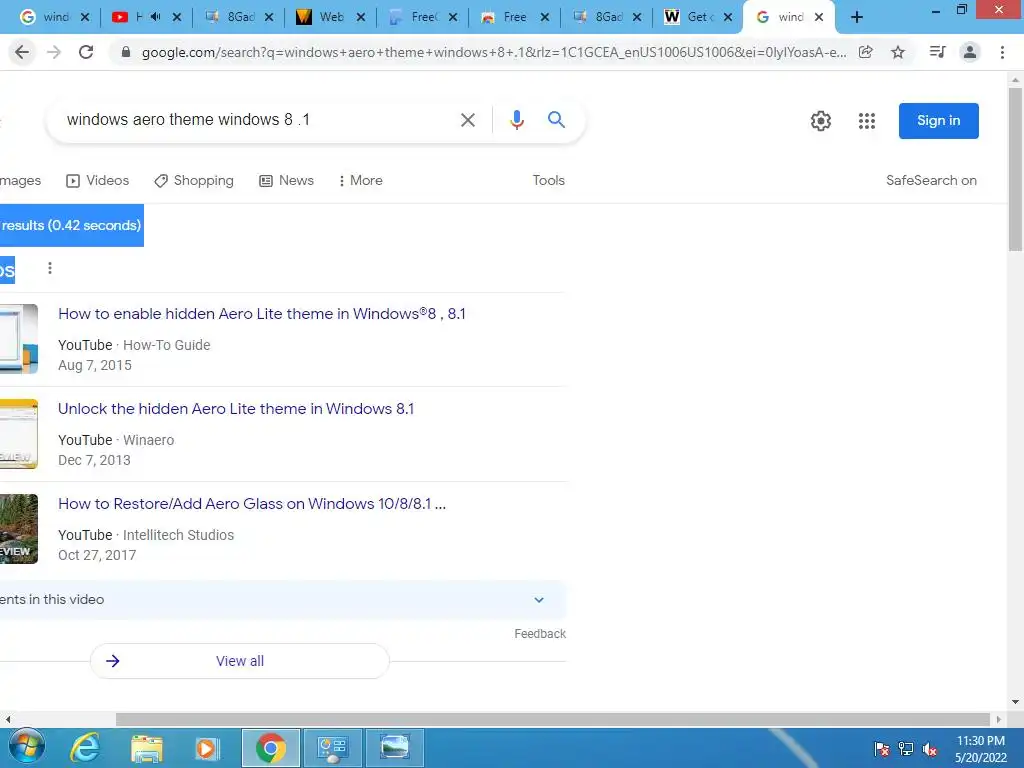The width and height of the screenshot is (1024, 768).
Task: Reload the current Google page
Action: [86, 52]
